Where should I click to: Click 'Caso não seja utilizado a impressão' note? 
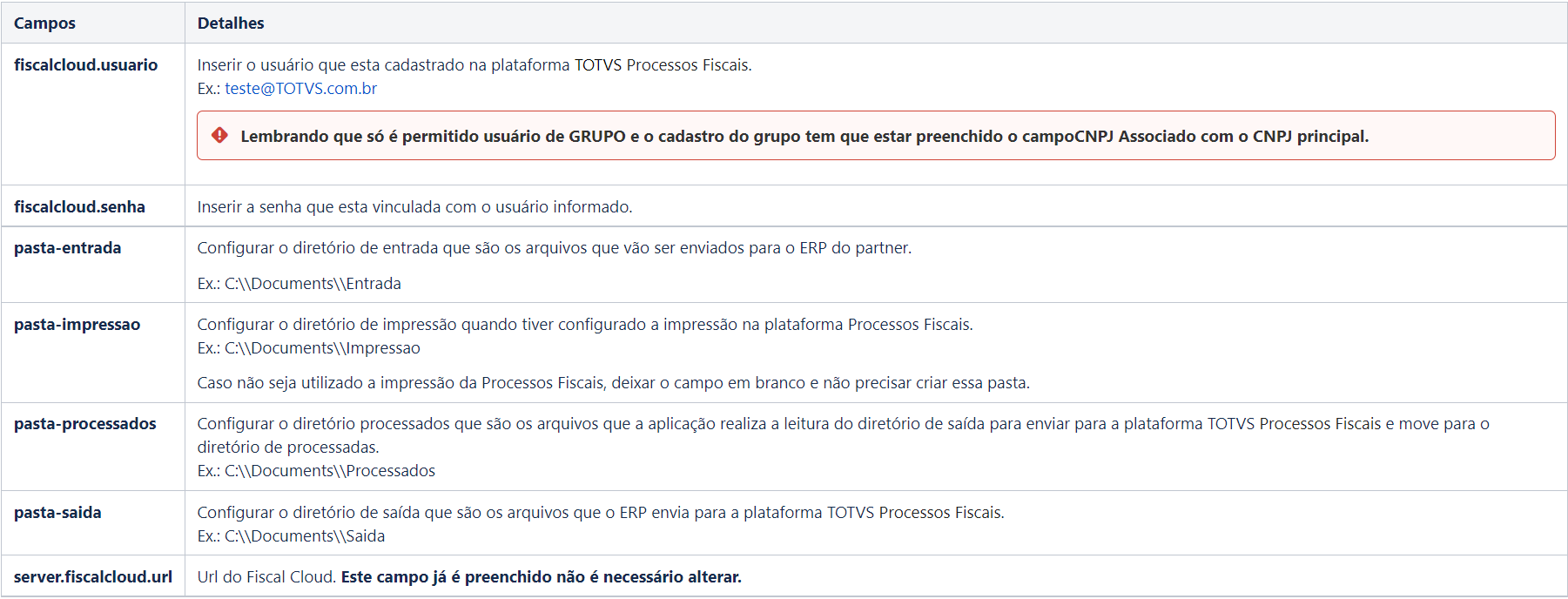coord(613,383)
